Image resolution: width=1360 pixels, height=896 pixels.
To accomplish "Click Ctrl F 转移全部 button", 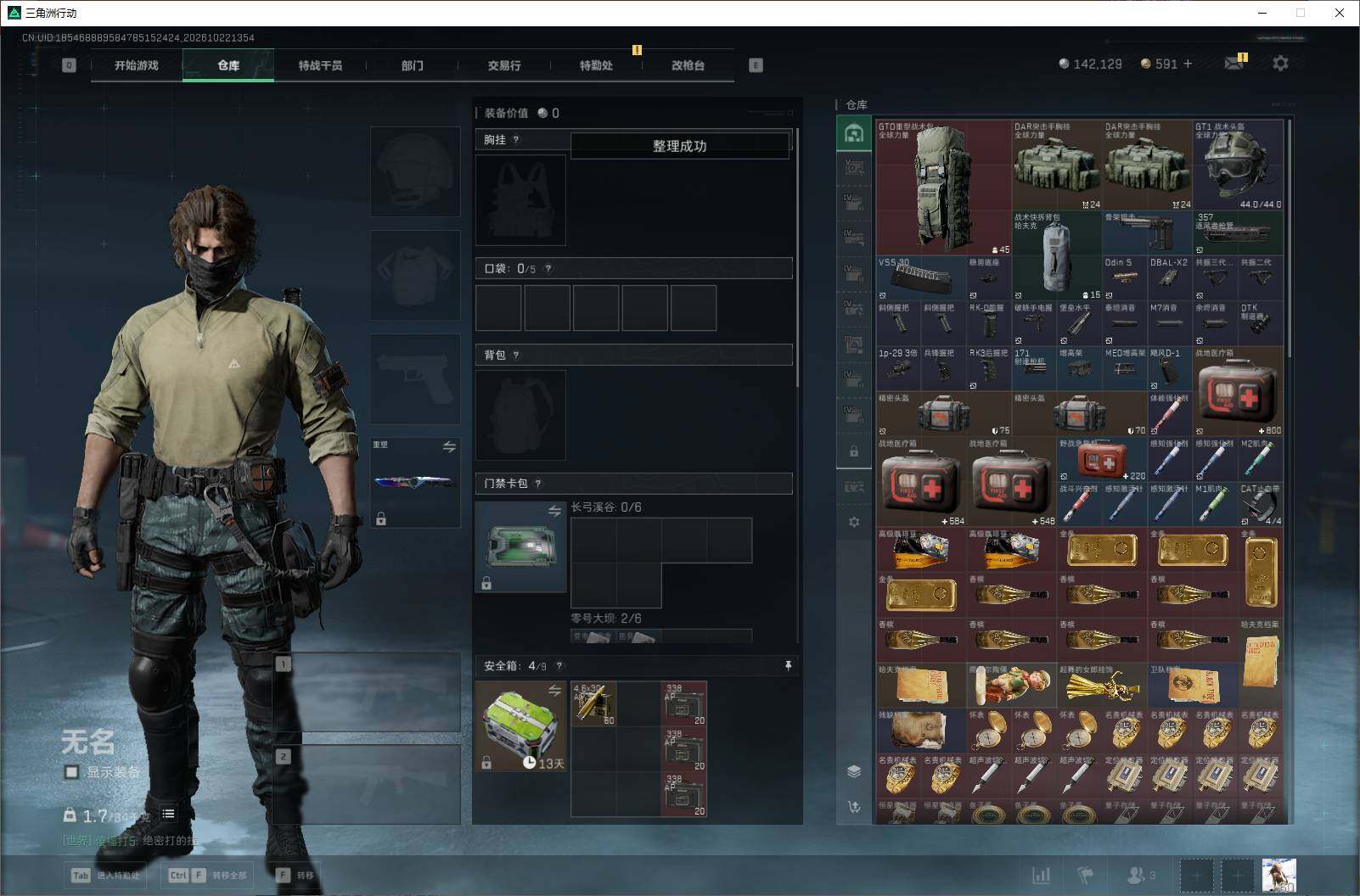I will 208,875.
